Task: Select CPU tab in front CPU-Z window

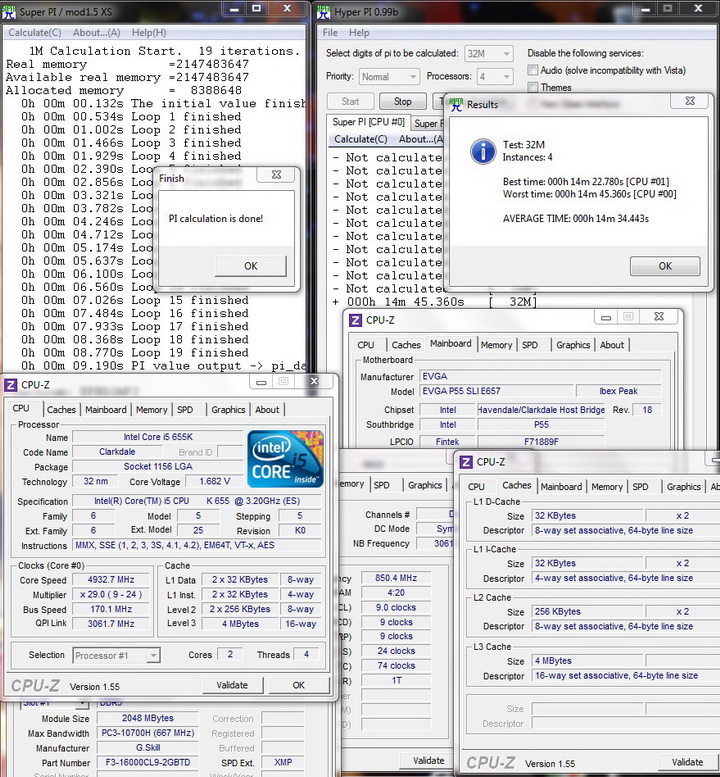Action: 20,408
